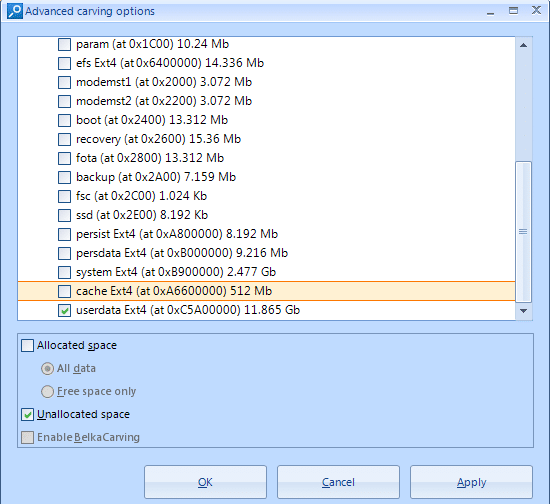Choose the Free space only radio option
This screenshot has width=550, height=504.
(47, 391)
